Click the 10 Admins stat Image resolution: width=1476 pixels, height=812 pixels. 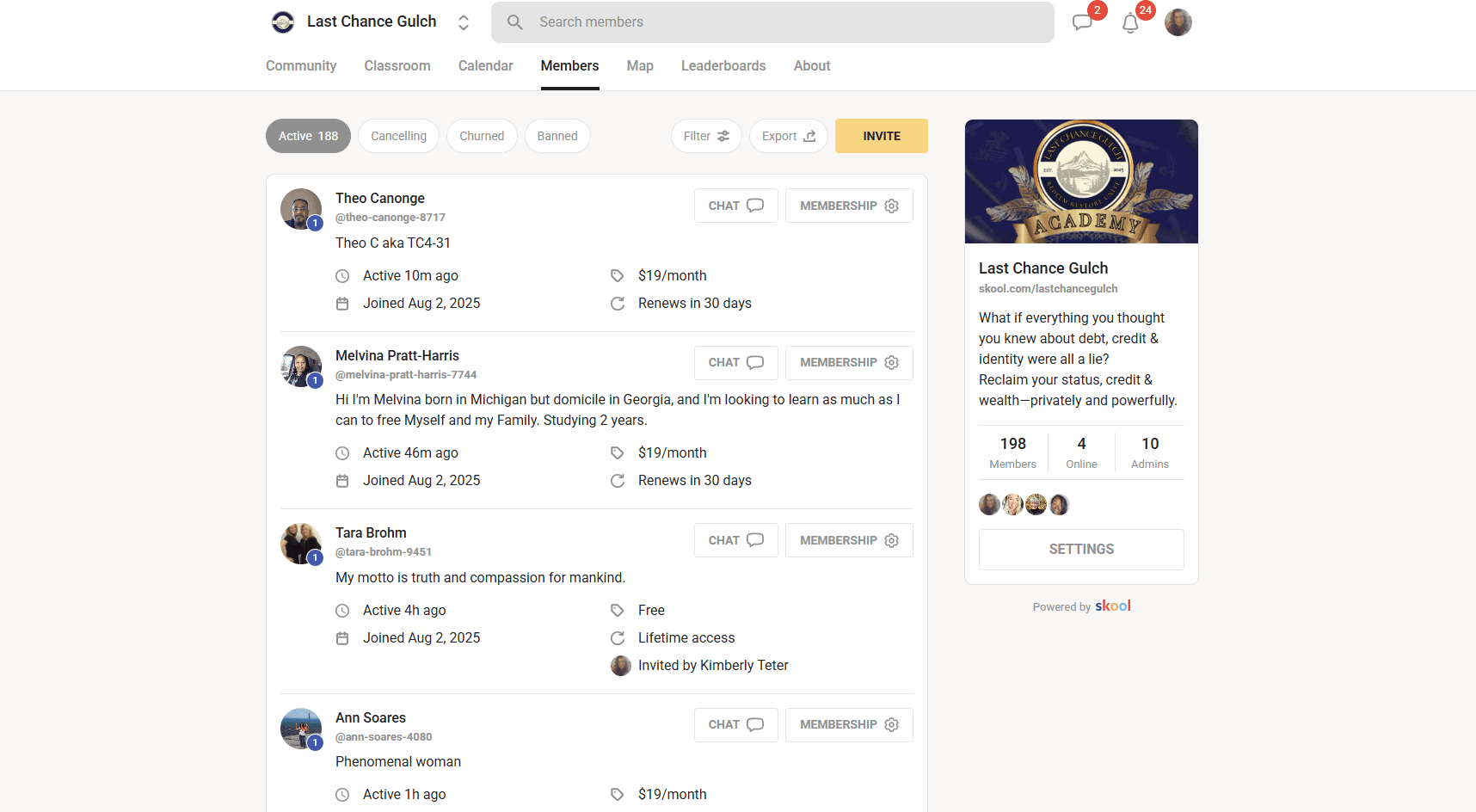[x=1150, y=452]
